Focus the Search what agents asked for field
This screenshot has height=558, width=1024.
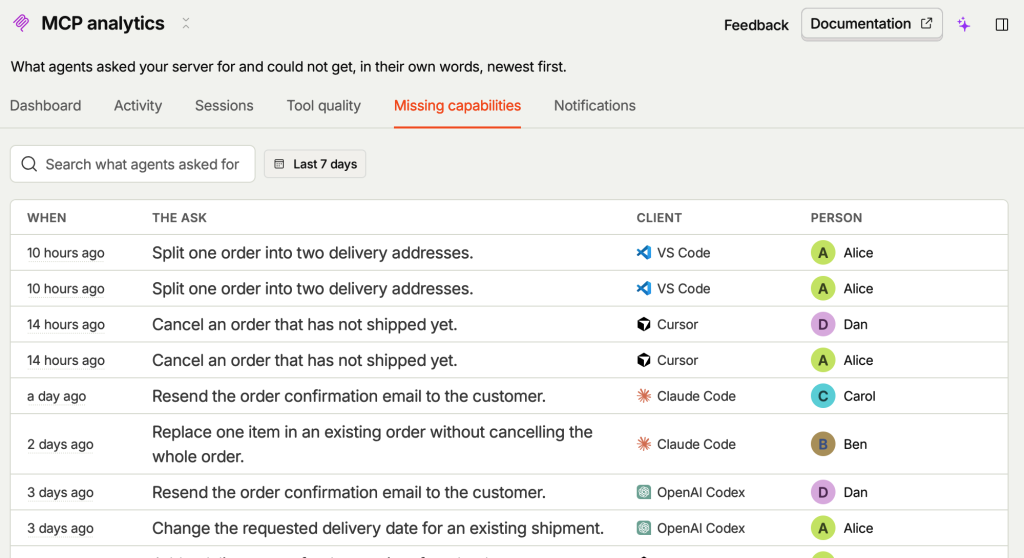coord(133,164)
